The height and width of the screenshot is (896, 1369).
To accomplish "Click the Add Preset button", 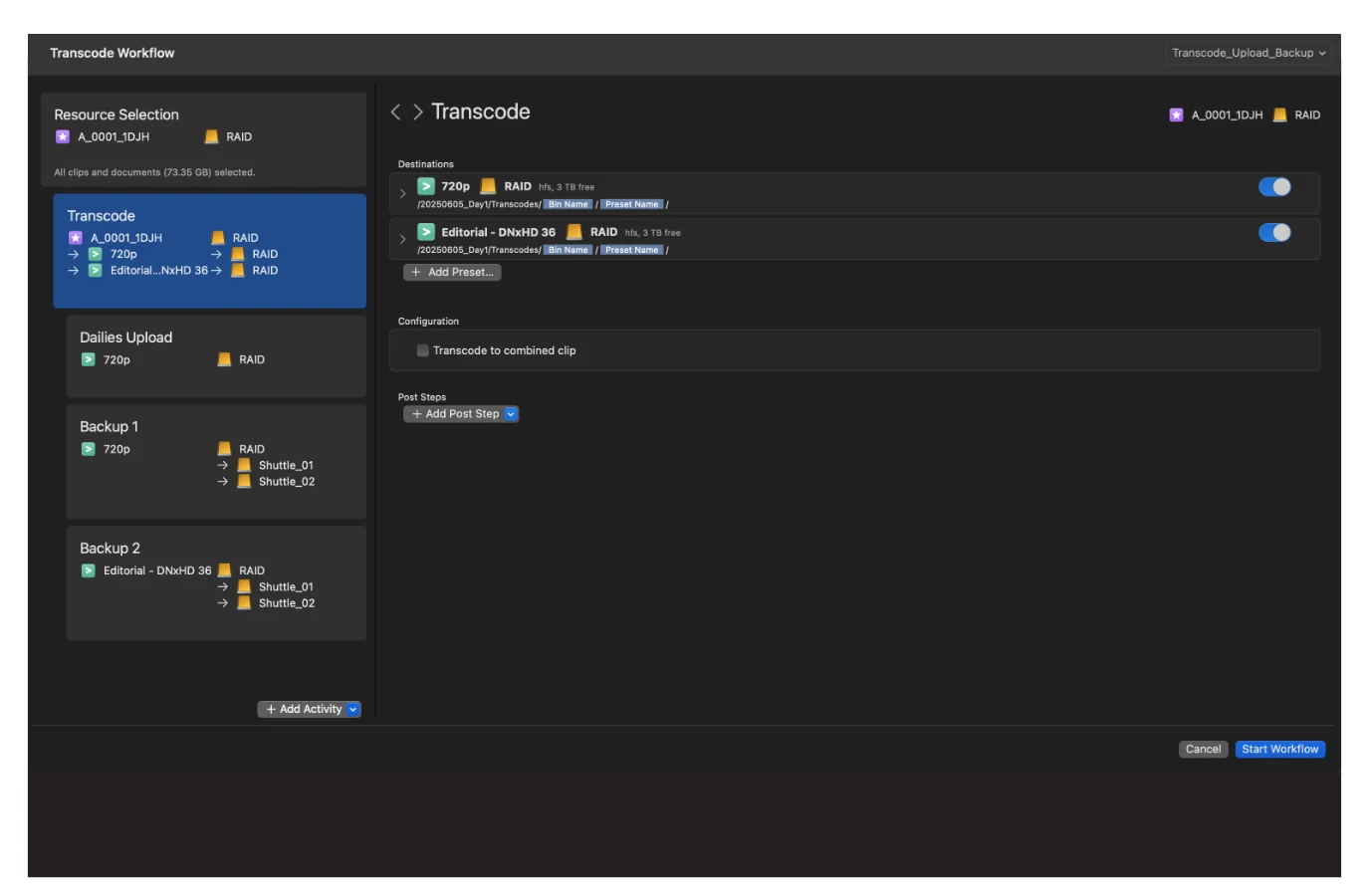I will click(452, 273).
